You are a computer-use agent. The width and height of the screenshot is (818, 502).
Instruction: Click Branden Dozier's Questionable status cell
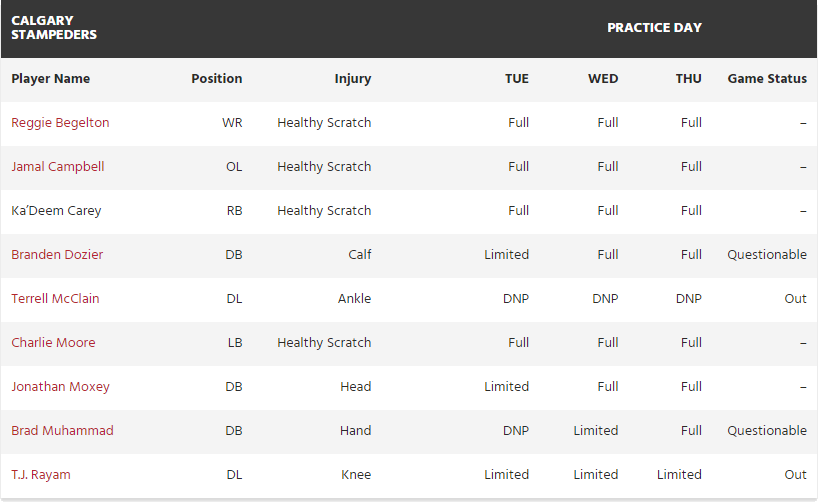[x=767, y=255]
